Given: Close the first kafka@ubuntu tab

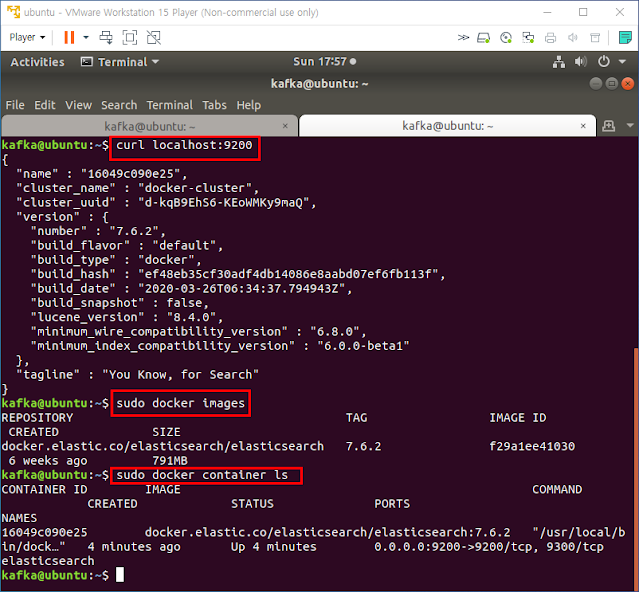Looking at the screenshot, I should coord(285,126).
